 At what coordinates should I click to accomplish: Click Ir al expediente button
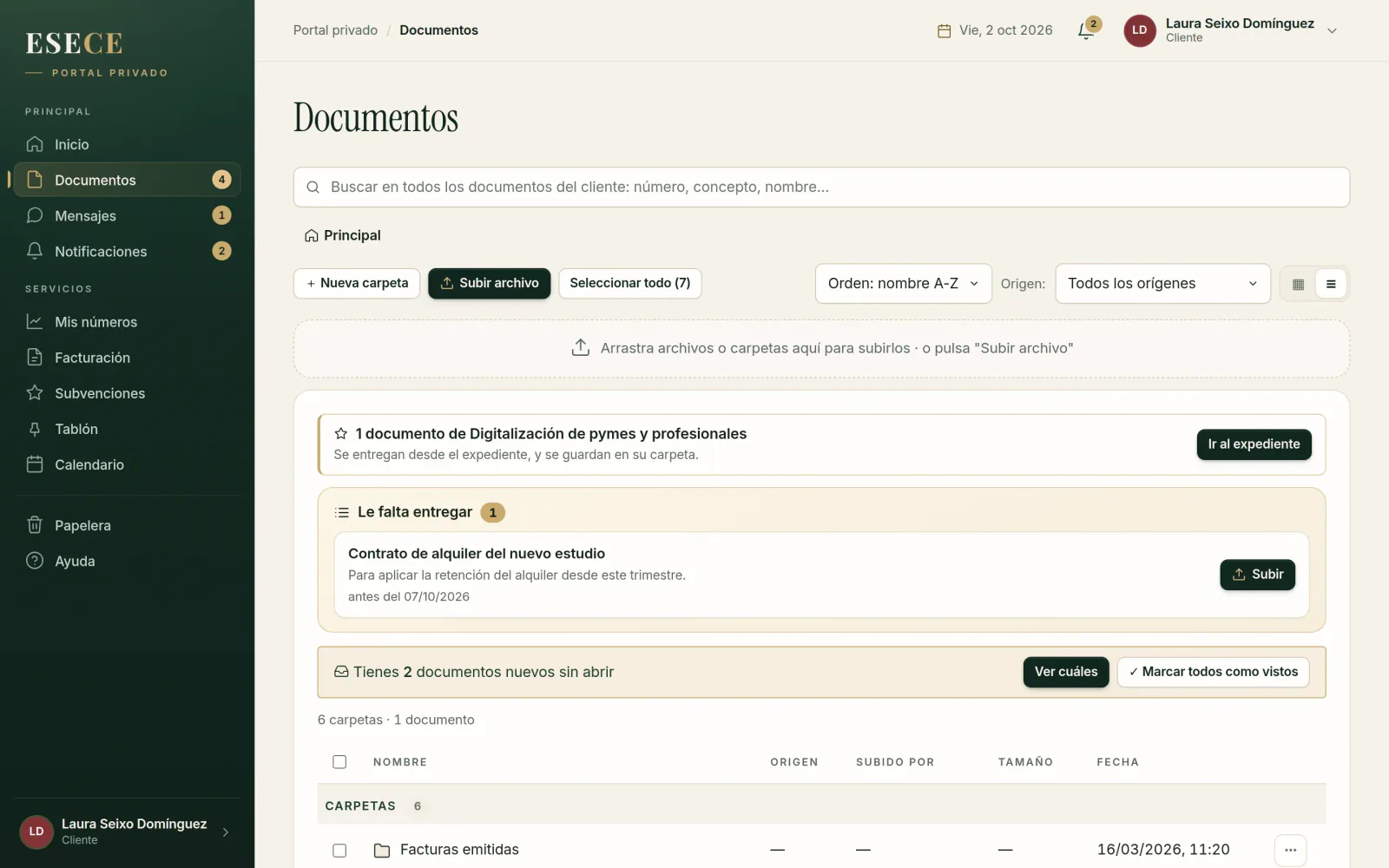tap(1254, 444)
